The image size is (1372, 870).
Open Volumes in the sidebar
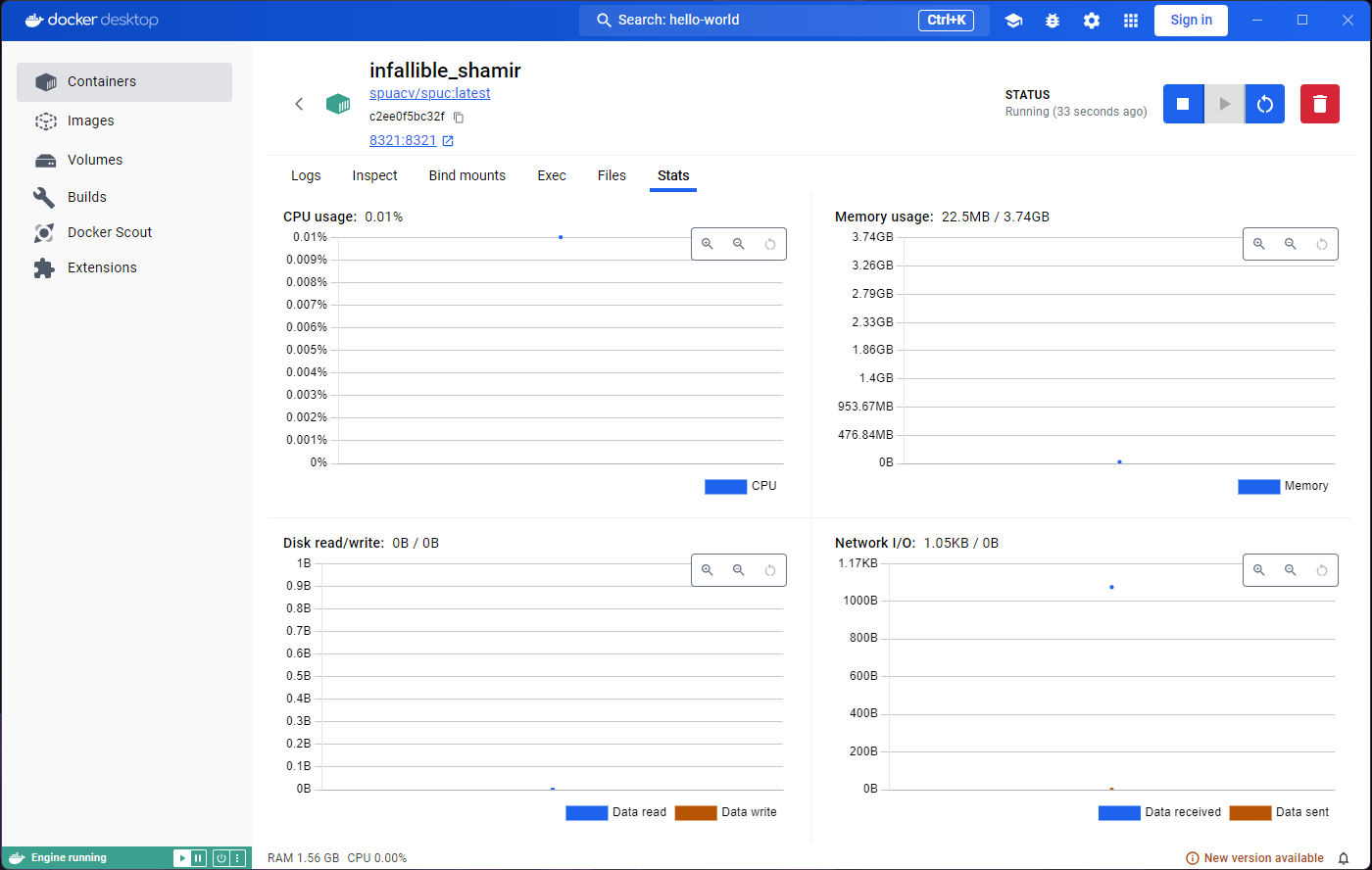[x=124, y=160]
